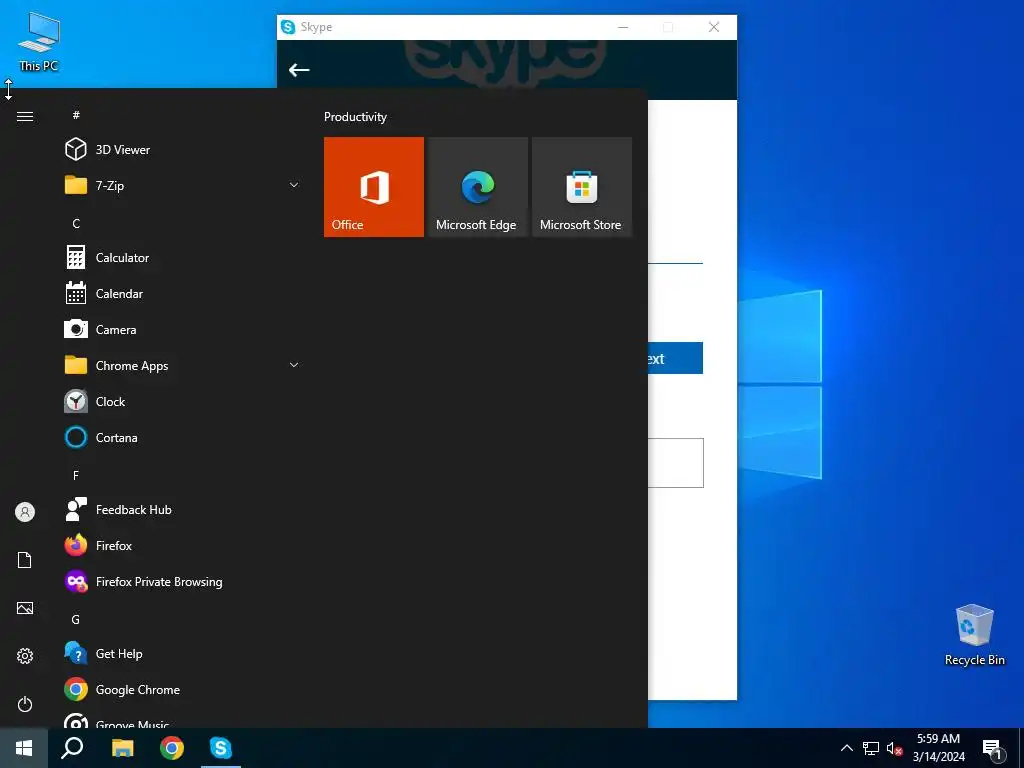1024x768 pixels.
Task: Click the Productivity group heading
Action: (x=355, y=117)
